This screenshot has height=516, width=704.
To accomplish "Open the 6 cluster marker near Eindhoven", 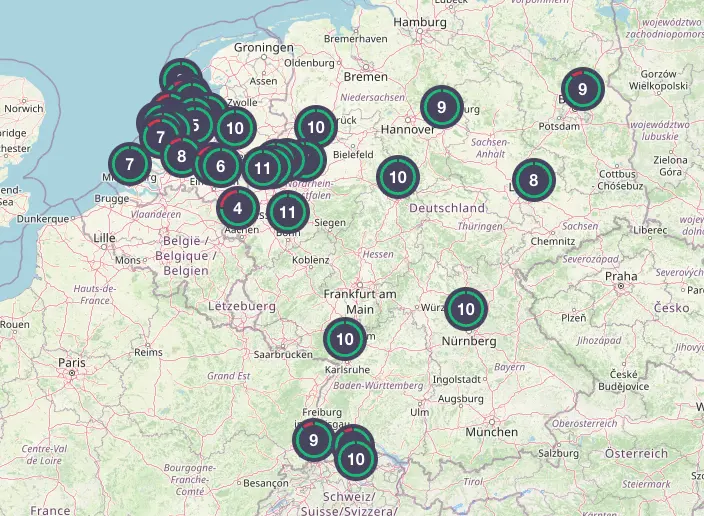I will (220, 167).
